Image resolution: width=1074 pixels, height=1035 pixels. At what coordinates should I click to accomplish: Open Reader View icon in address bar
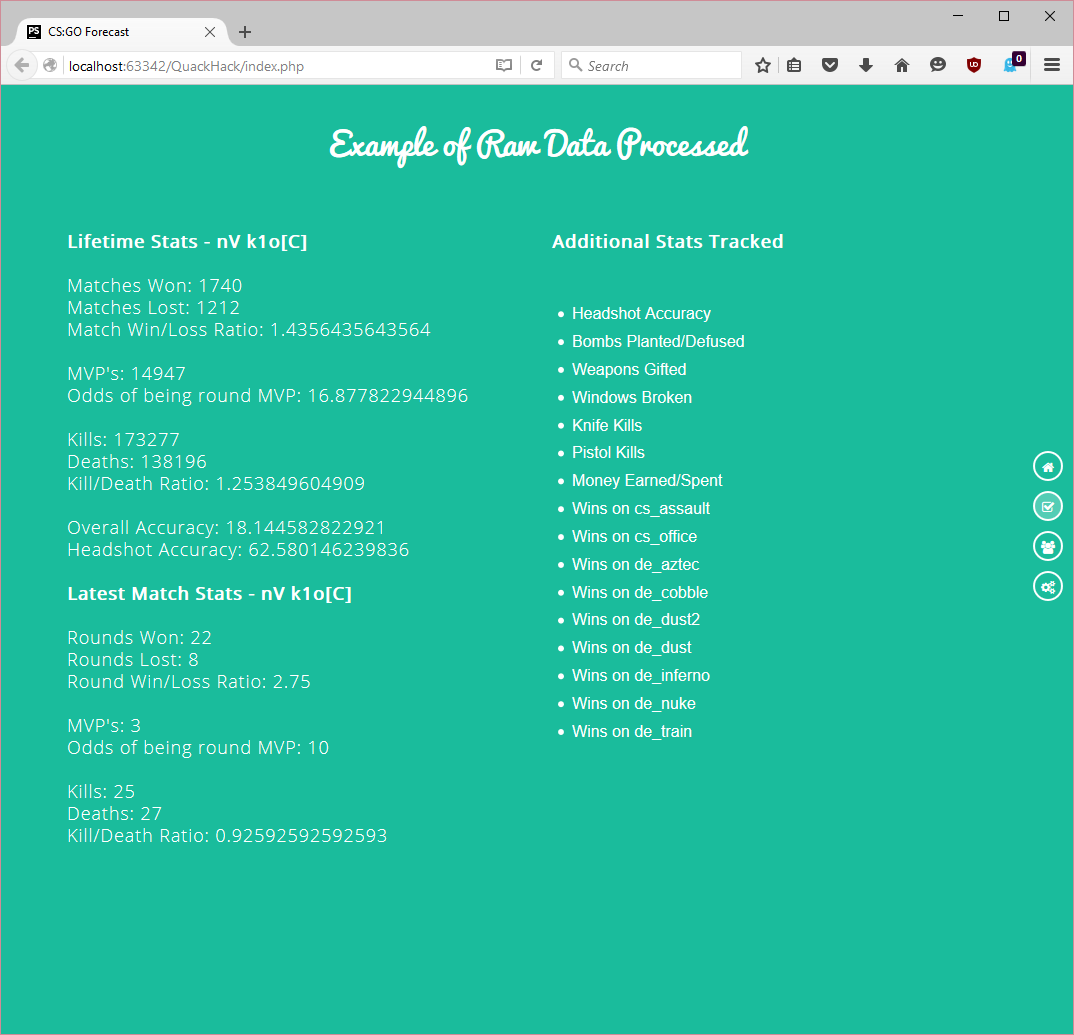pyautogui.click(x=503, y=66)
